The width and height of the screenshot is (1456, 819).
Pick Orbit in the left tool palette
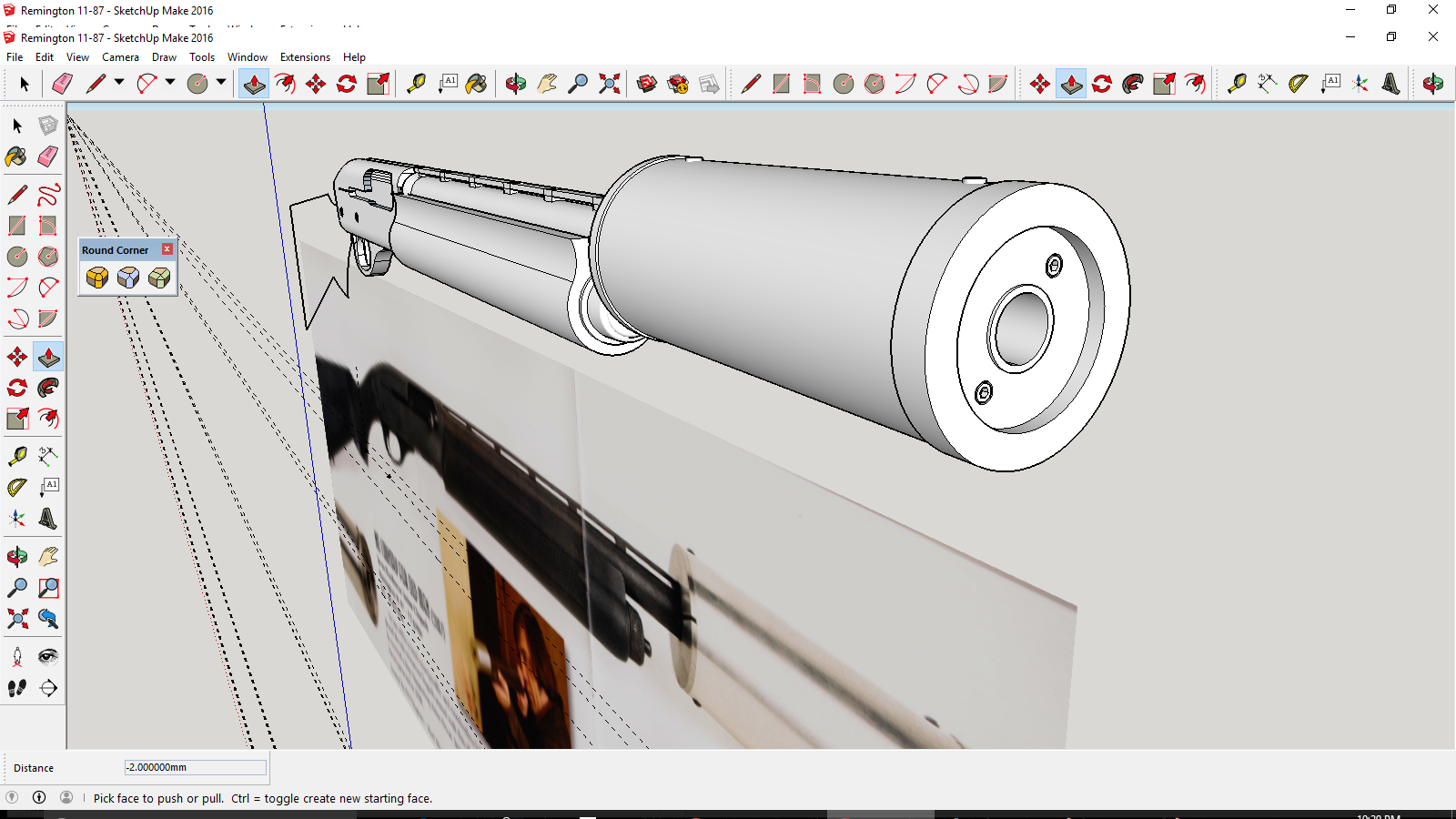[17, 557]
